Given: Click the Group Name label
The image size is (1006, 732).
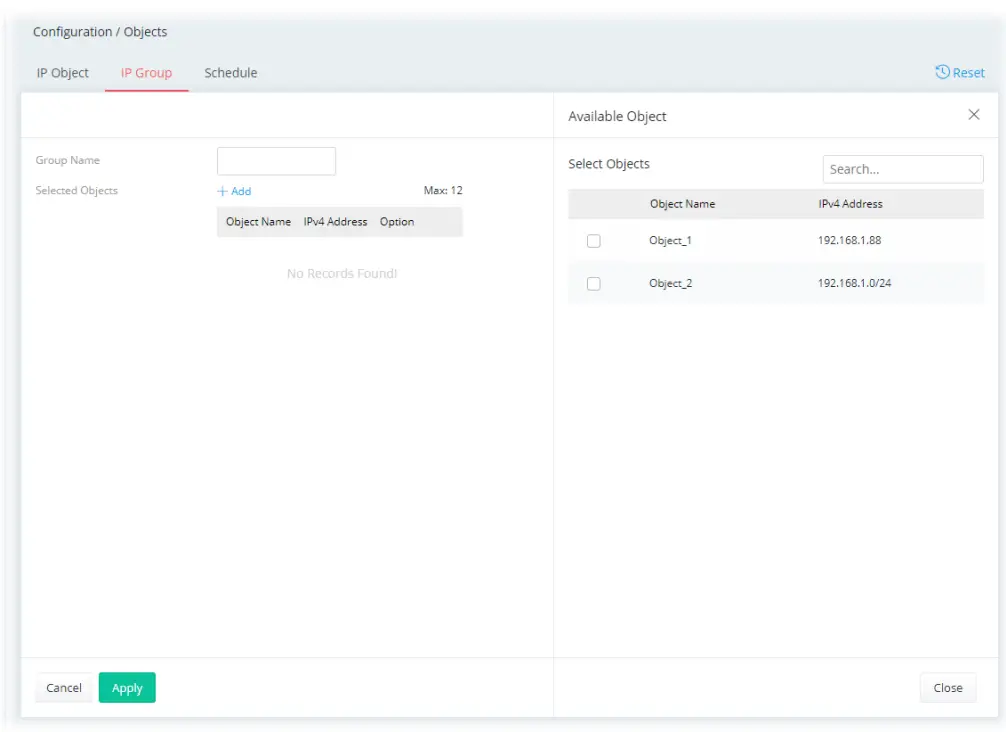Looking at the screenshot, I should (67, 160).
